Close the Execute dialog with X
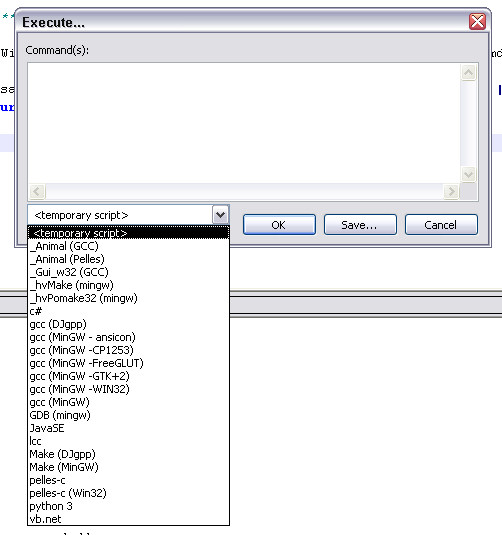The width and height of the screenshot is (502, 535). [477, 22]
